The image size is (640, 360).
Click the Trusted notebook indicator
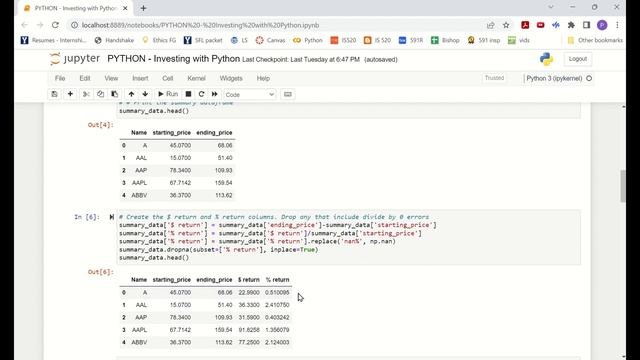pyautogui.click(x=494, y=78)
